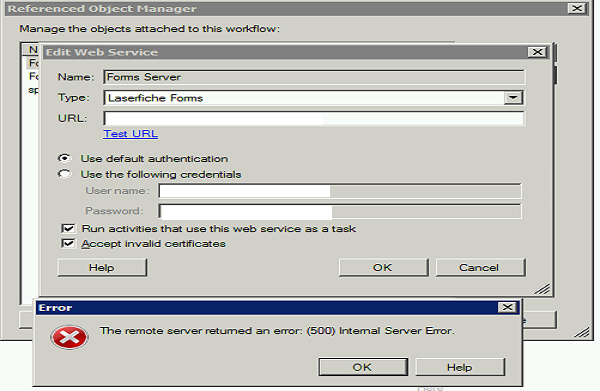This screenshot has width=600, height=391.
Task: Click the URL input field
Action: pyautogui.click(x=314, y=118)
